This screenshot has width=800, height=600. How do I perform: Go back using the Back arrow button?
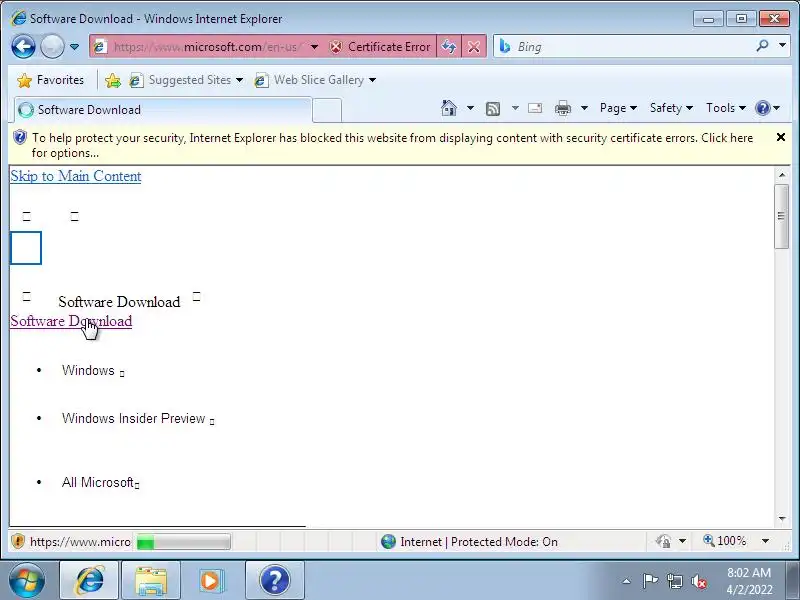[23, 47]
